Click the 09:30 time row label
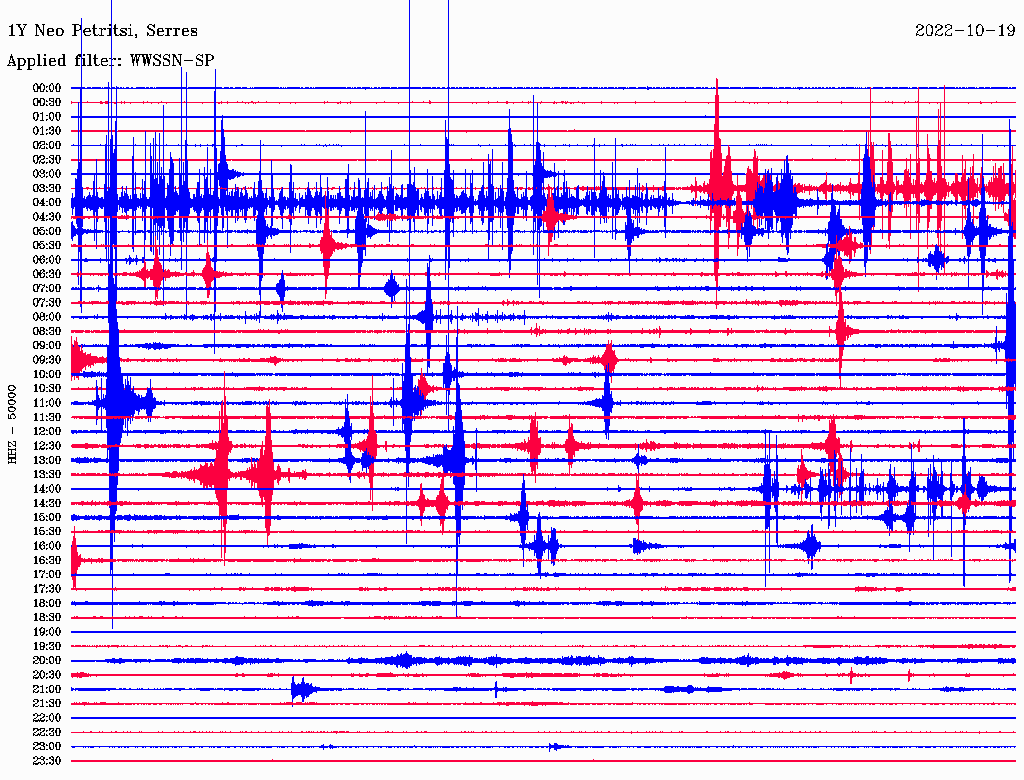 click(47, 360)
